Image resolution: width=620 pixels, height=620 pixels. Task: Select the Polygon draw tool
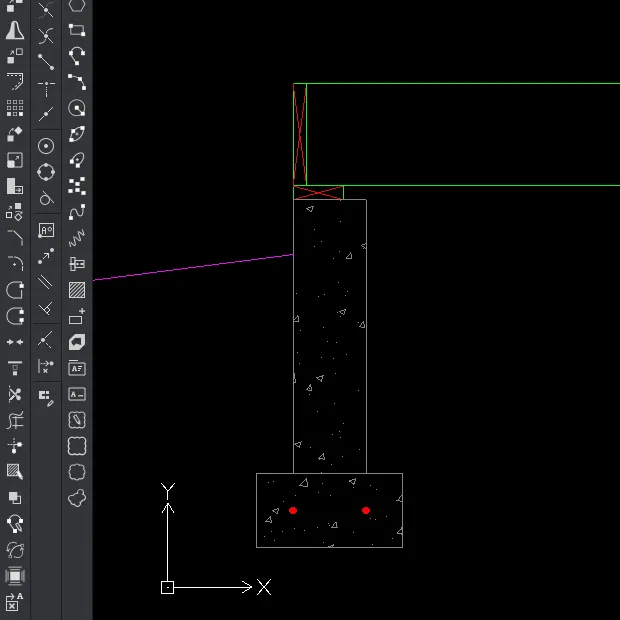click(77, 6)
